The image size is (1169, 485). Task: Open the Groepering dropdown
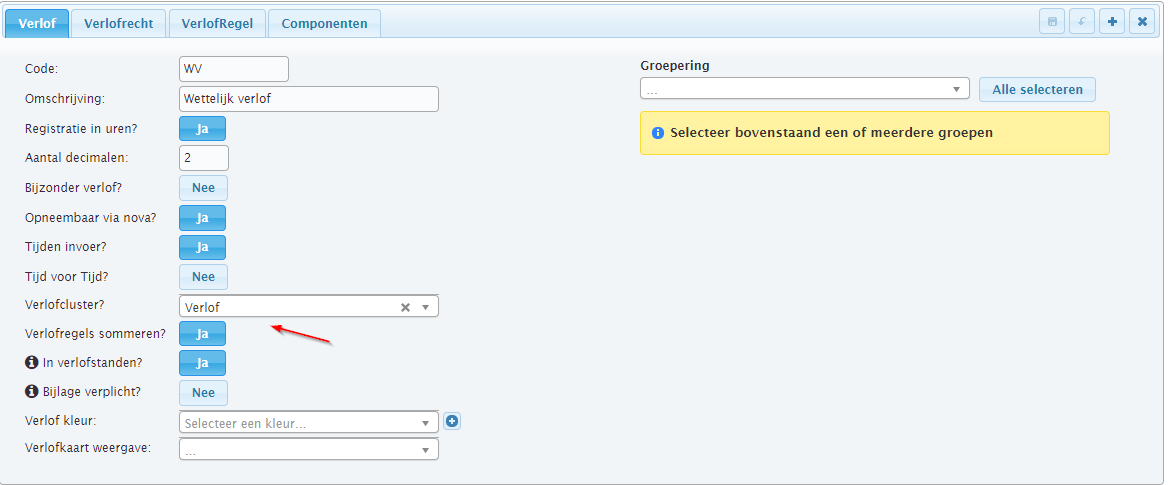pyautogui.click(x=804, y=89)
